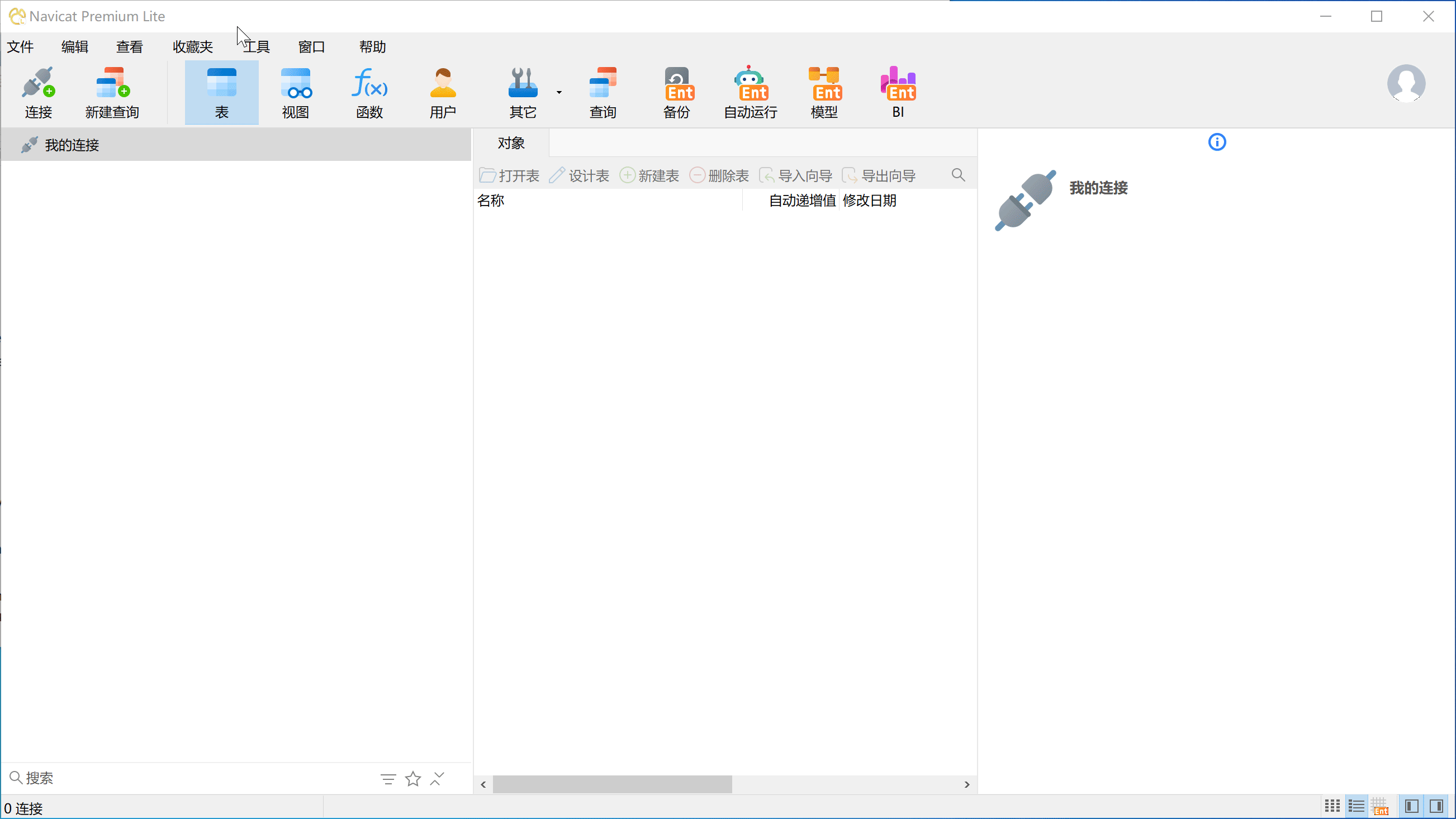Select the Objects (对象) tab
1456x819 pixels.
click(x=511, y=143)
